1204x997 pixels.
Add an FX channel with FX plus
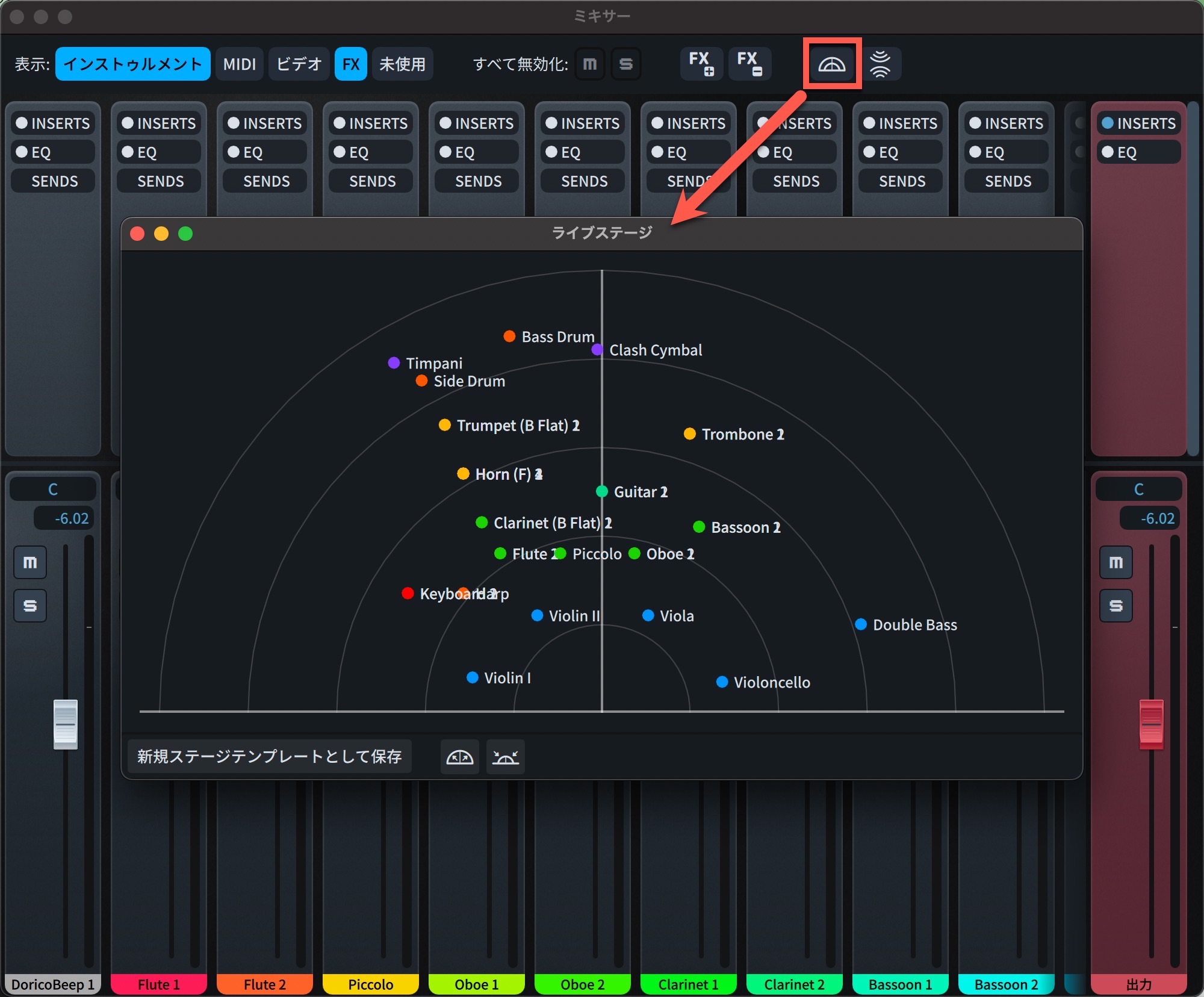coord(702,64)
